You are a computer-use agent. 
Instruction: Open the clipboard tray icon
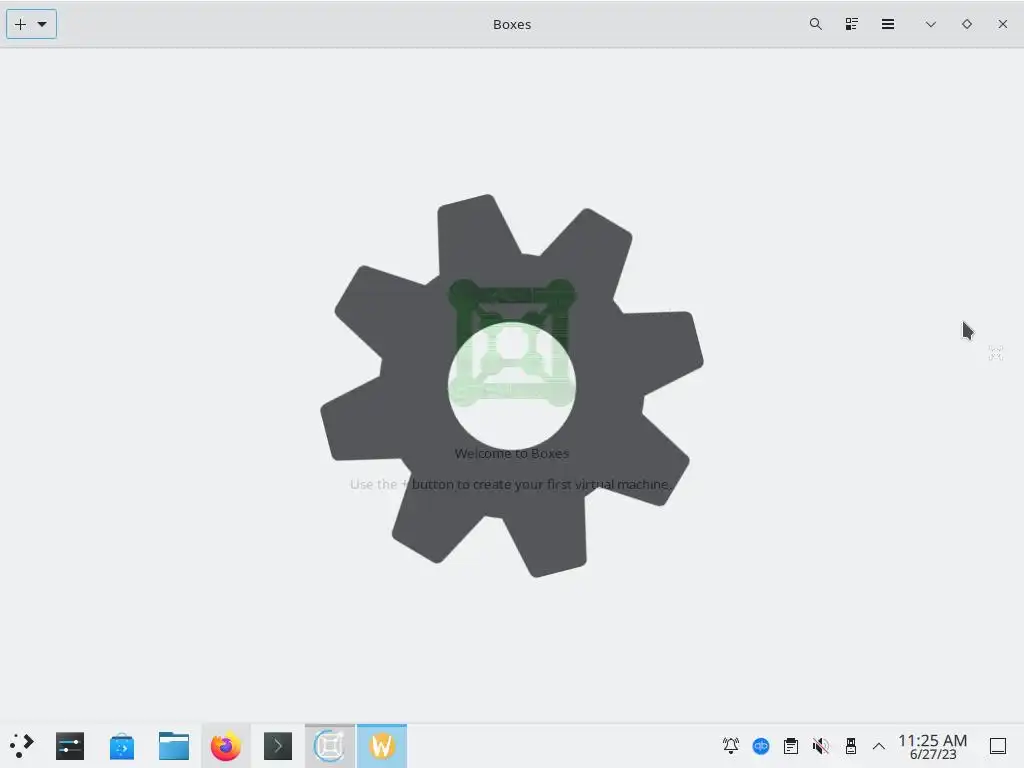point(791,746)
